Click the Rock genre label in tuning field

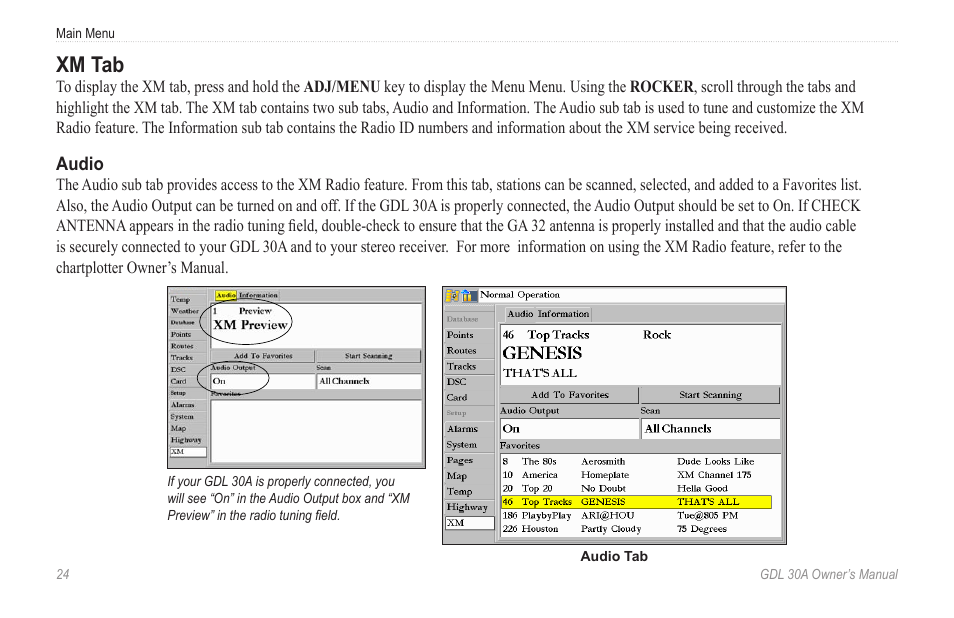656,335
